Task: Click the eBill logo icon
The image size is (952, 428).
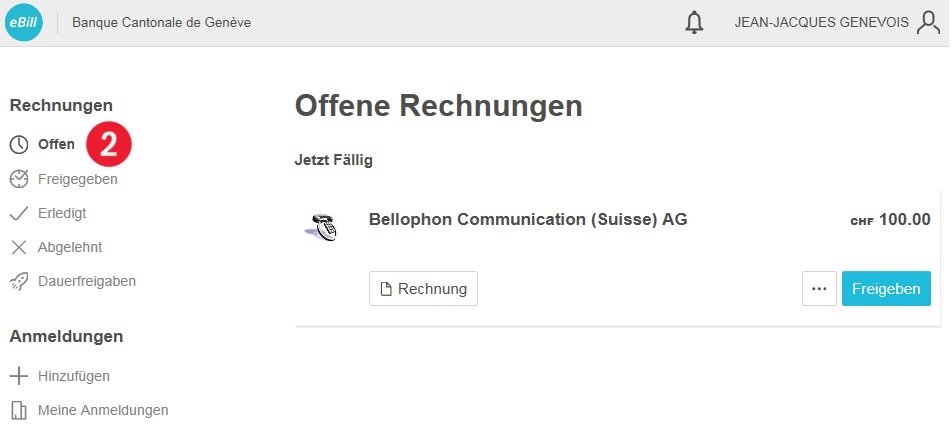Action: pos(24,22)
